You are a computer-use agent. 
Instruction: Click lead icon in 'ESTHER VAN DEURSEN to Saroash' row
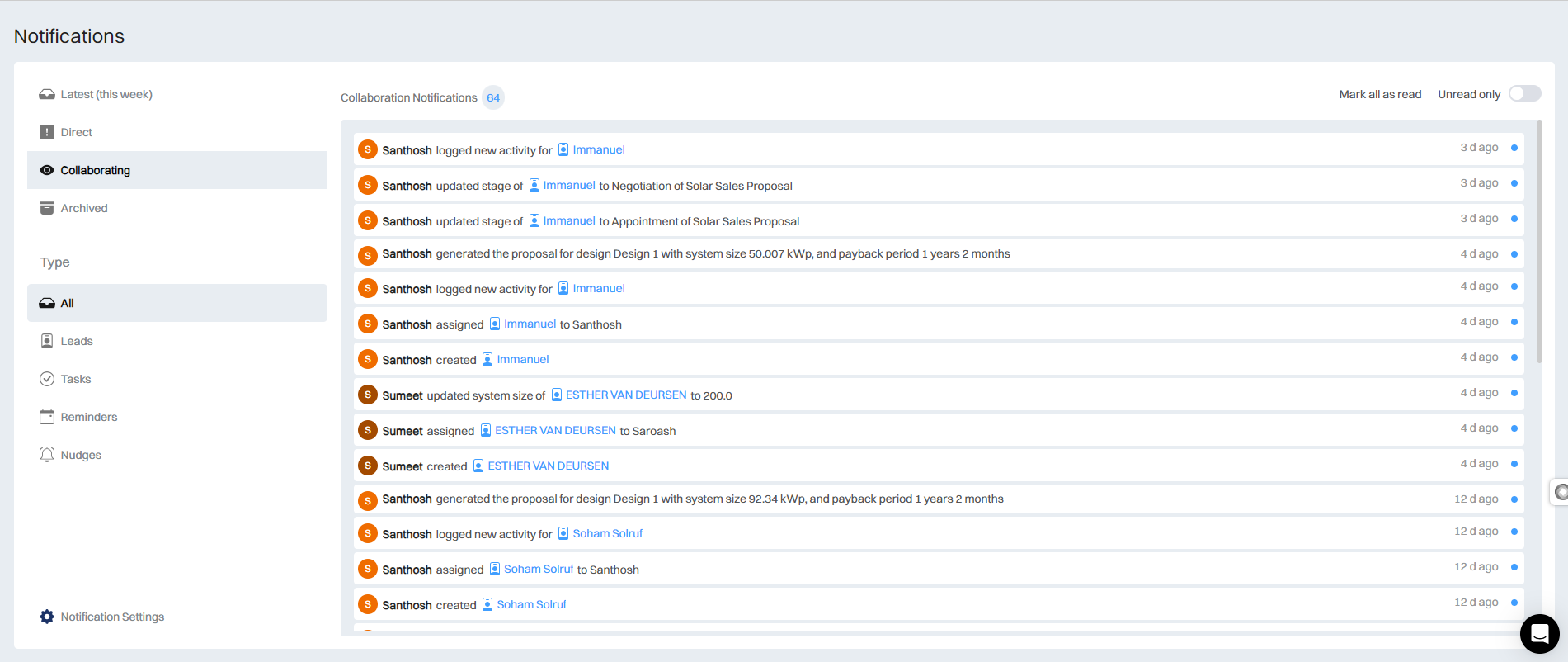point(486,430)
